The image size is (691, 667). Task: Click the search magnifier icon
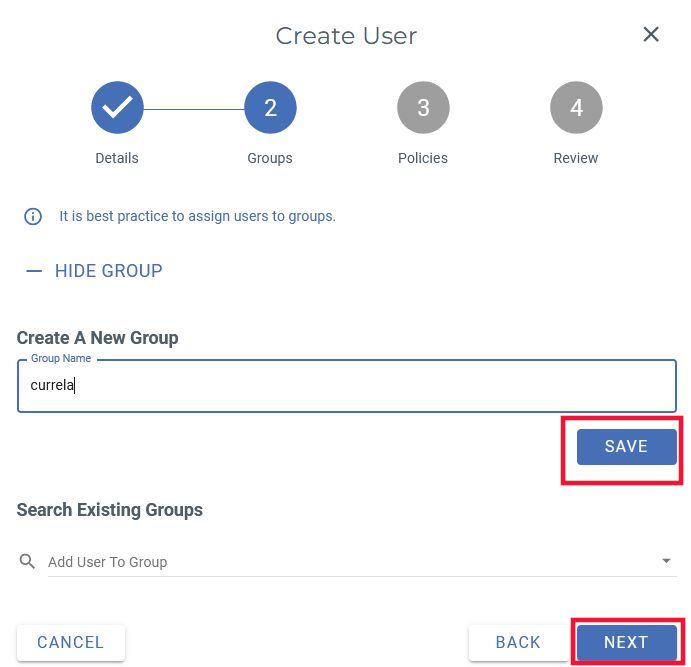coord(28,562)
